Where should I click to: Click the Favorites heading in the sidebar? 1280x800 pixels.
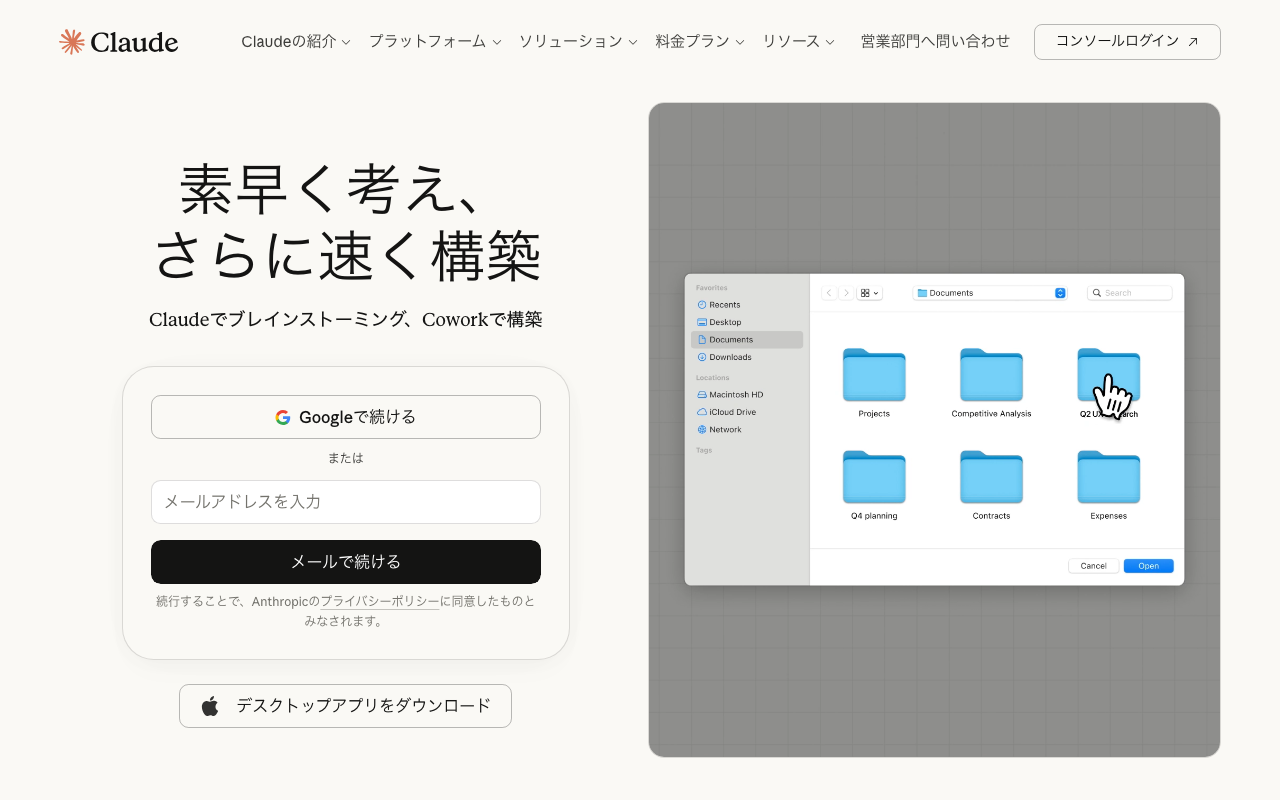[x=712, y=288]
